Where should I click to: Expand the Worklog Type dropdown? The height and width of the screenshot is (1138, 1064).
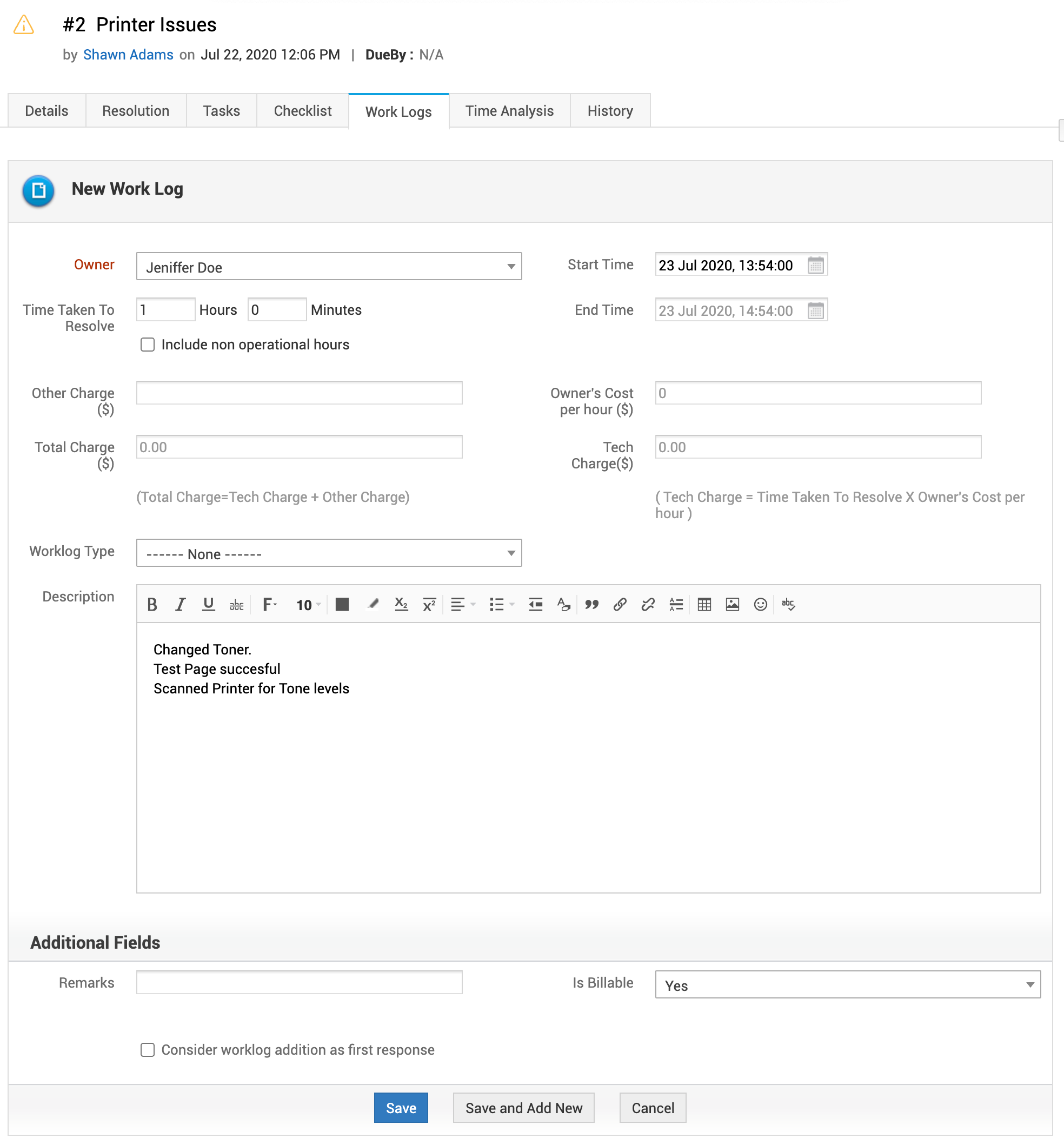coord(329,553)
